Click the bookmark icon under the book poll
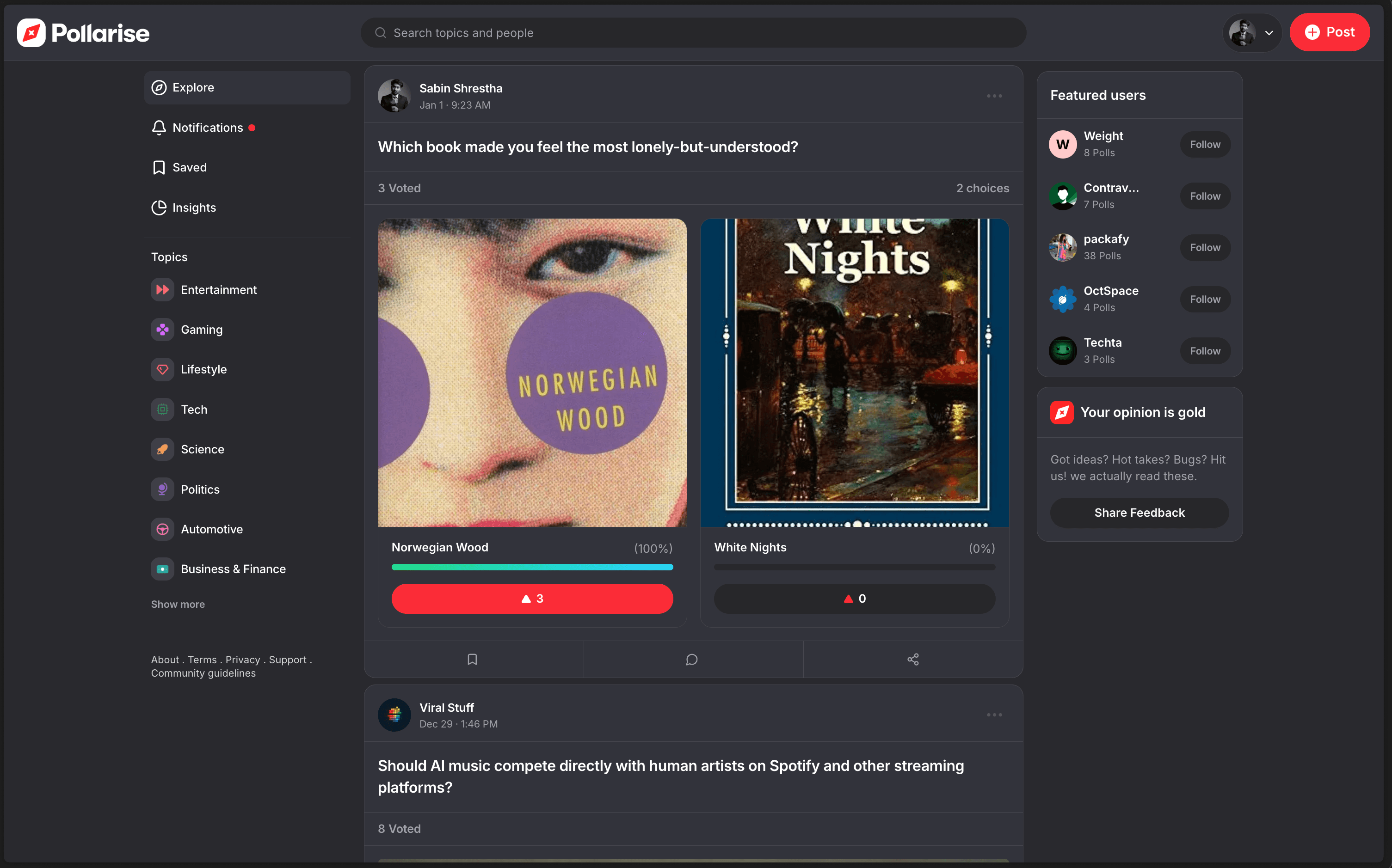This screenshot has width=1392, height=868. (472, 659)
